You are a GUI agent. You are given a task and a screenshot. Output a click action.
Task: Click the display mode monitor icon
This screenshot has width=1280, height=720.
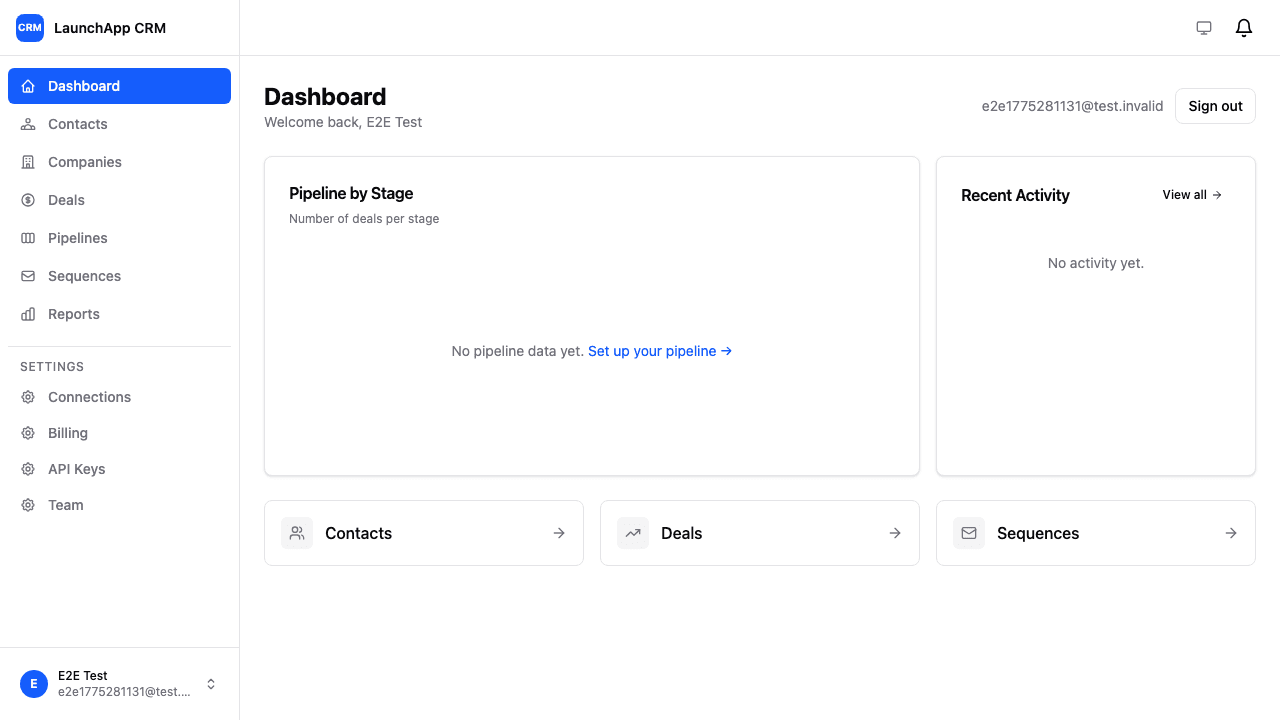click(x=1204, y=28)
